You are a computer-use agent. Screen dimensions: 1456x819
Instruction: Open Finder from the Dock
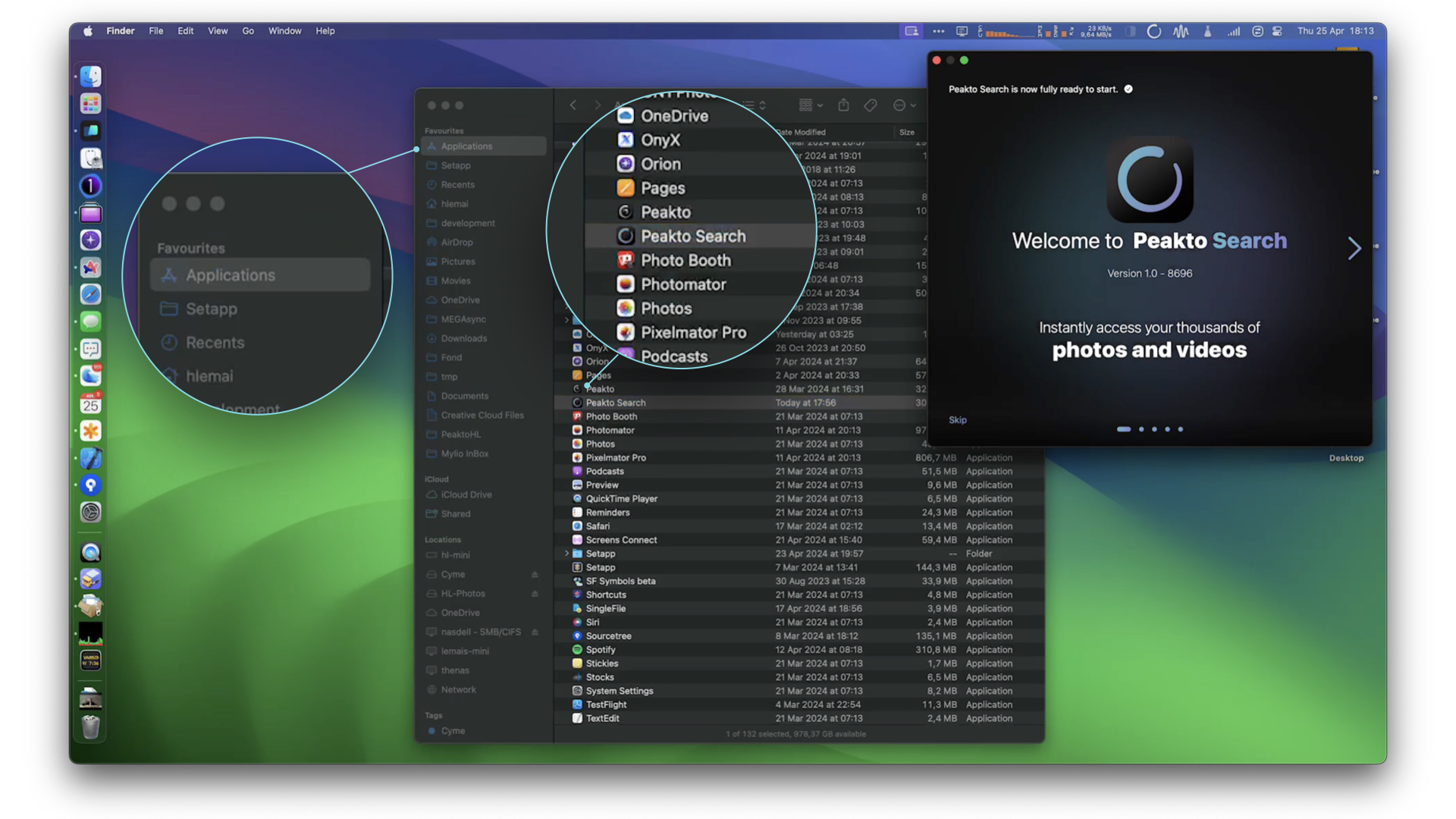coord(90,76)
